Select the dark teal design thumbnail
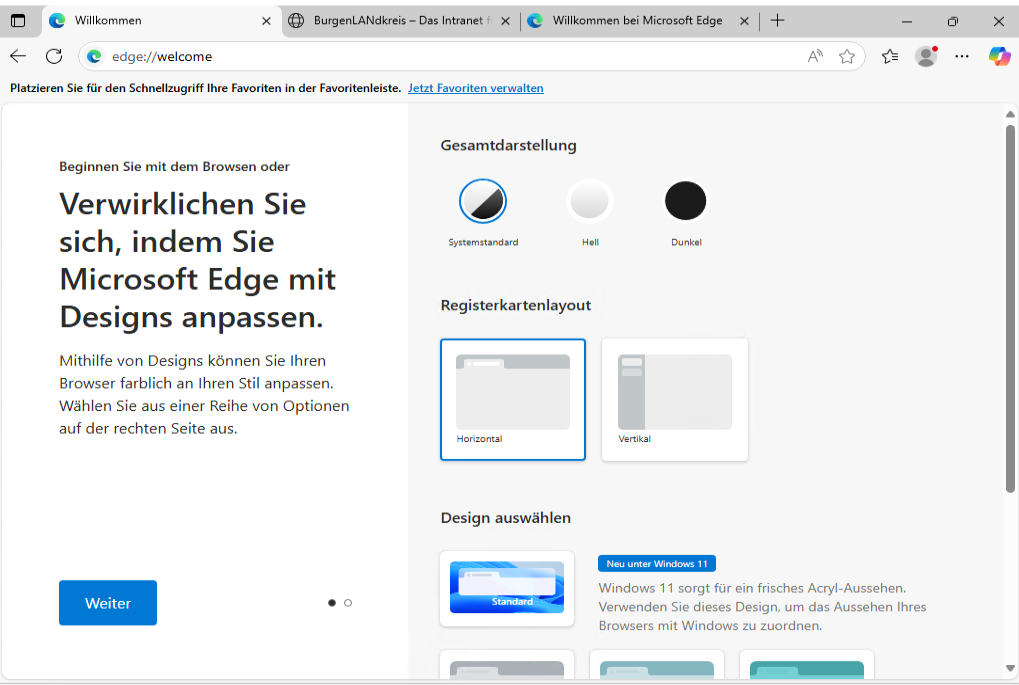1019x685 pixels. 807,666
